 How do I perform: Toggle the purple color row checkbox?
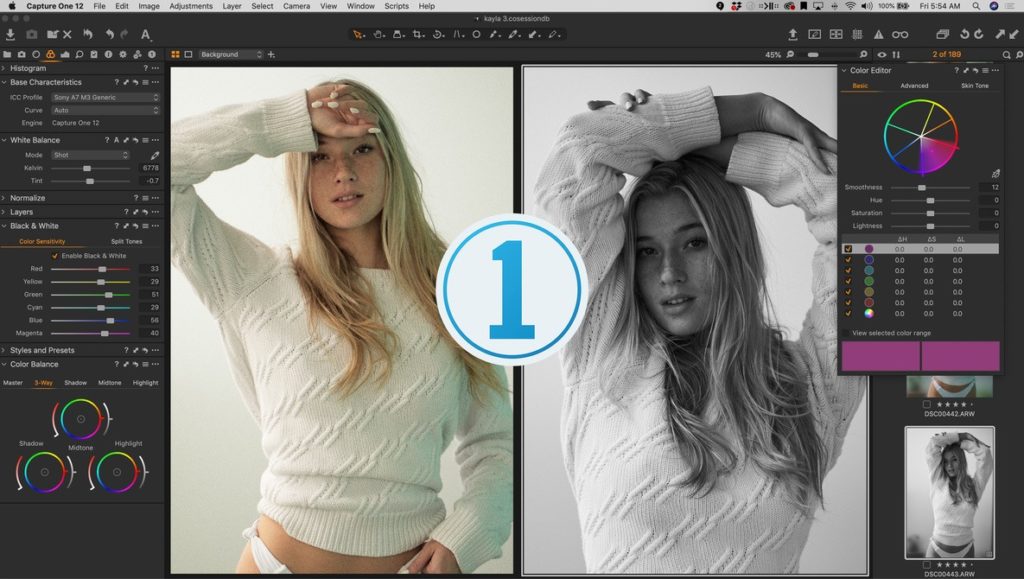(848, 249)
